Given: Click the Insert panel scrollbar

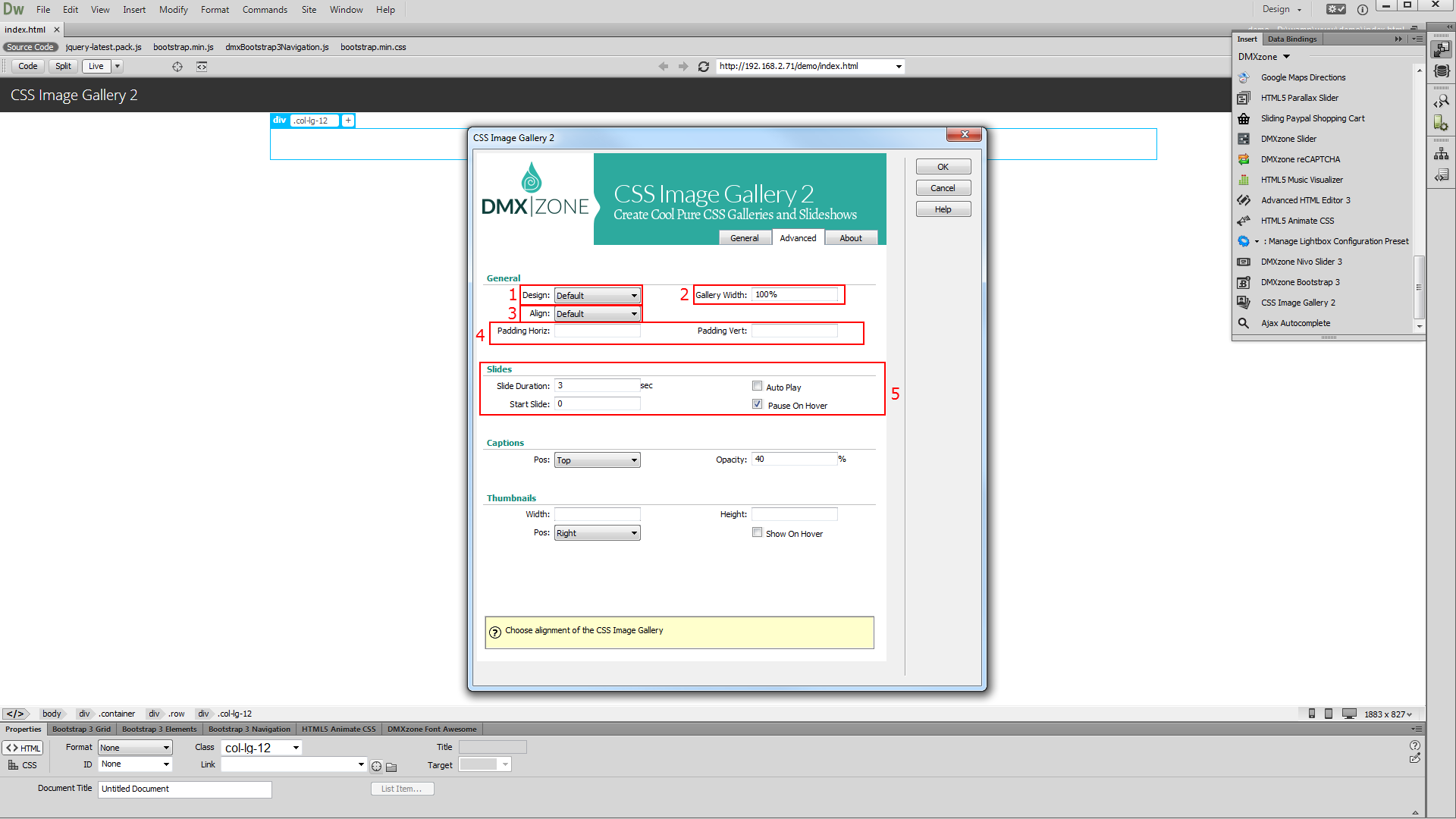Looking at the screenshot, I should 1420,287.
